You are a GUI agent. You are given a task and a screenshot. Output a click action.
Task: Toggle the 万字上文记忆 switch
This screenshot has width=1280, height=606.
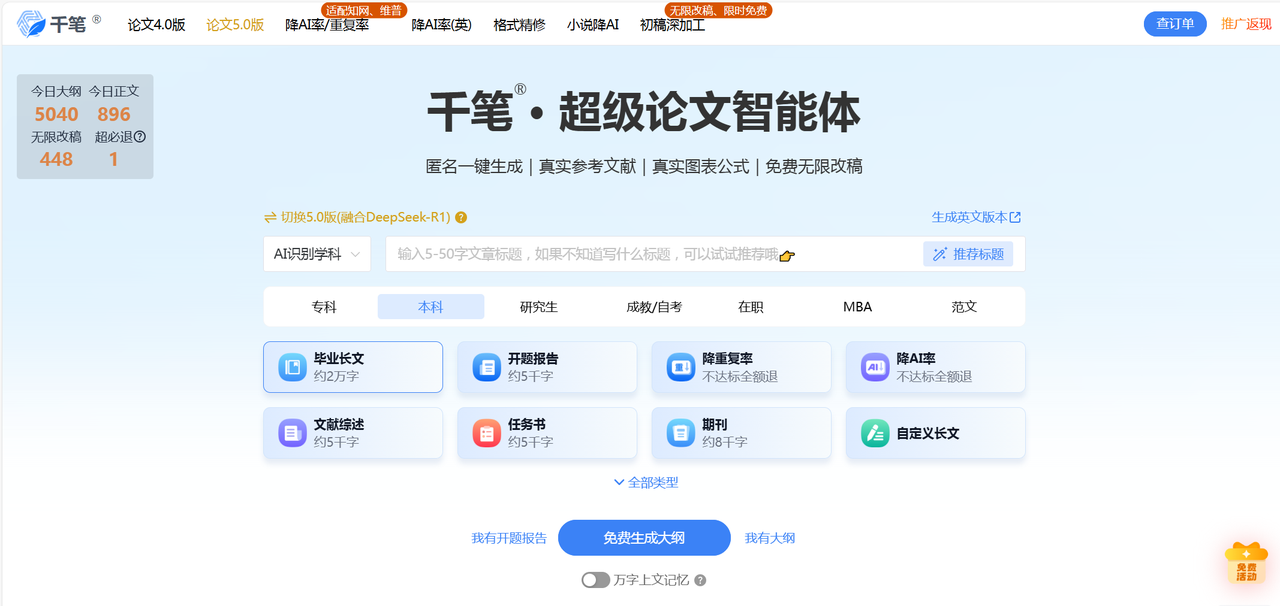[595, 580]
